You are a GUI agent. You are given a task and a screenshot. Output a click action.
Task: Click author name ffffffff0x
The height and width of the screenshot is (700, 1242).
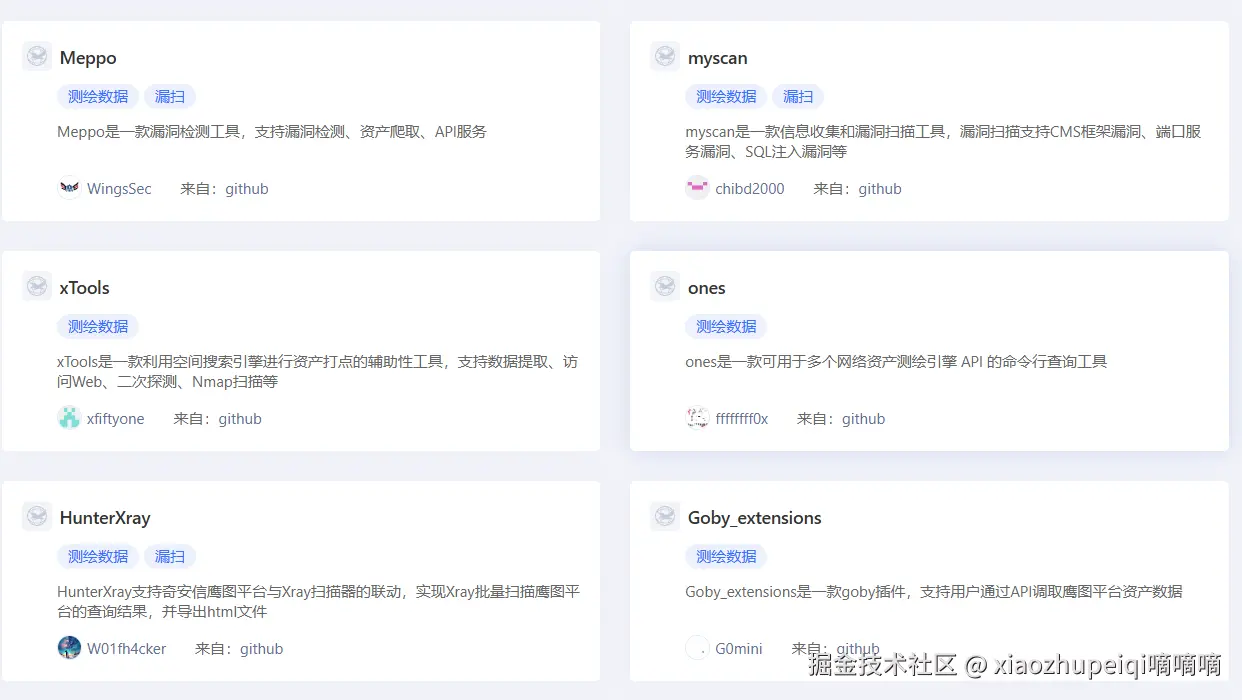click(x=742, y=419)
